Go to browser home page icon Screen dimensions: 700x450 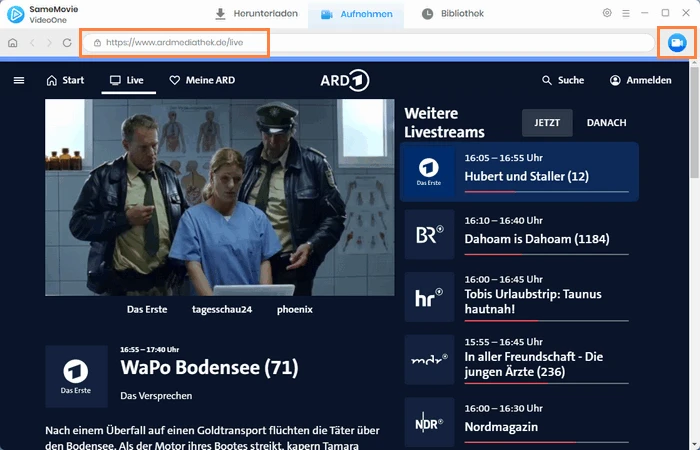(13, 43)
